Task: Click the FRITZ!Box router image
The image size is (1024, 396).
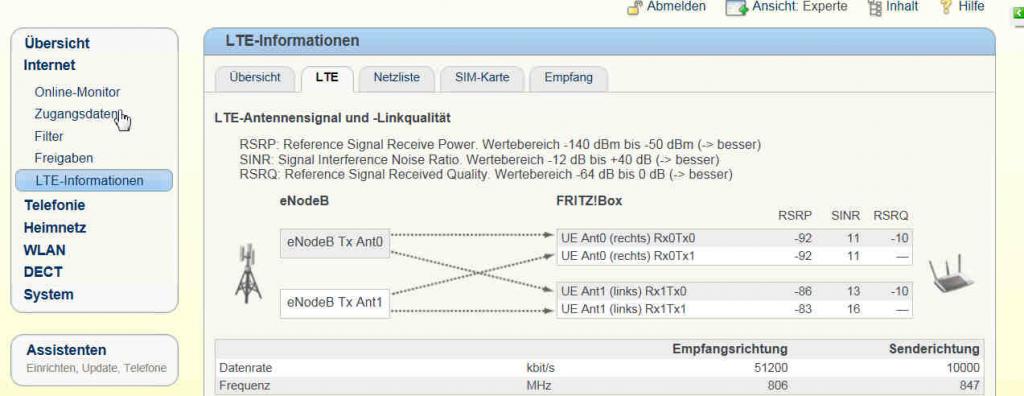Action: click(951, 274)
